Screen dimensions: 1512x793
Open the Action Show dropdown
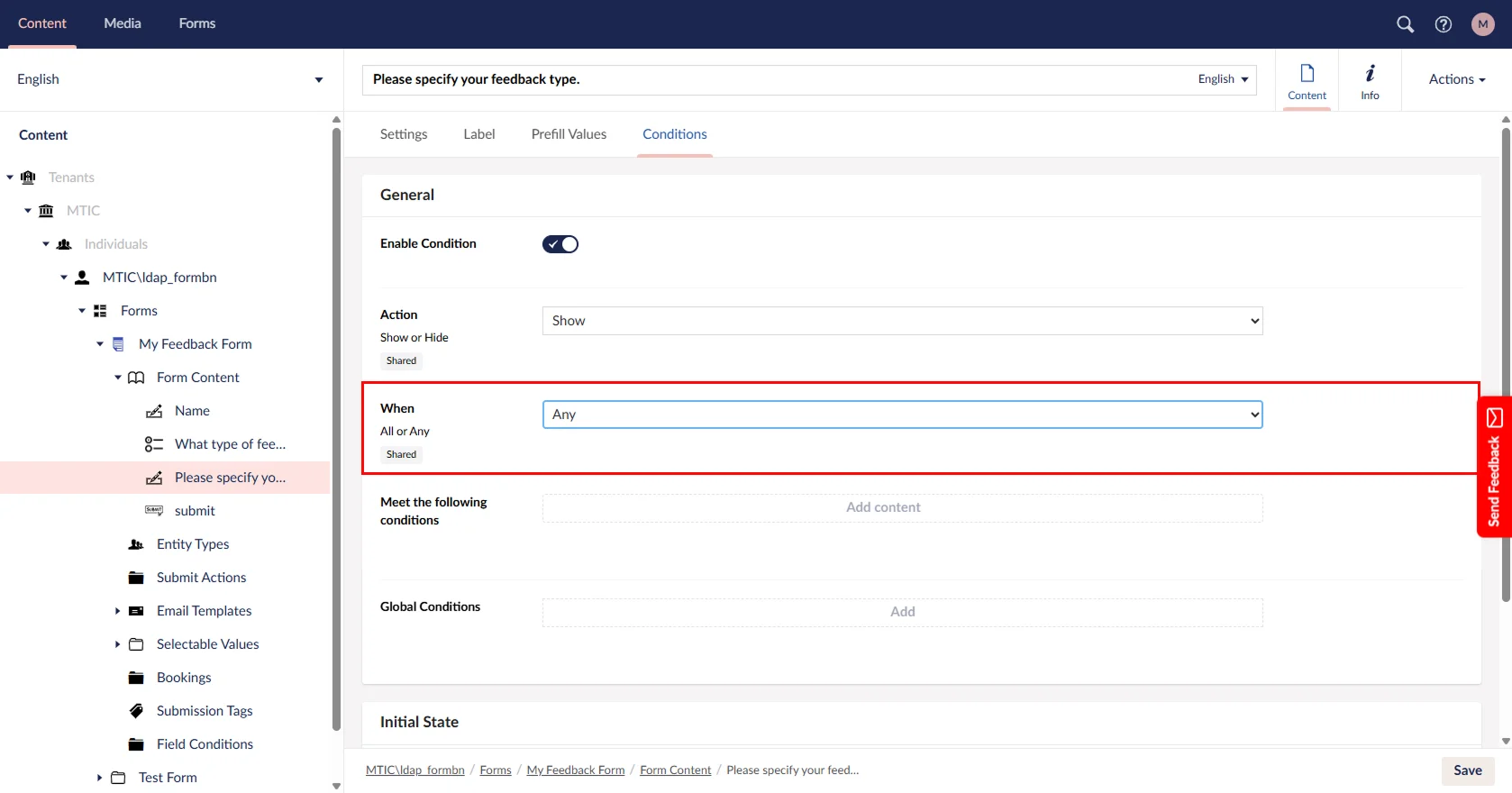click(x=901, y=321)
